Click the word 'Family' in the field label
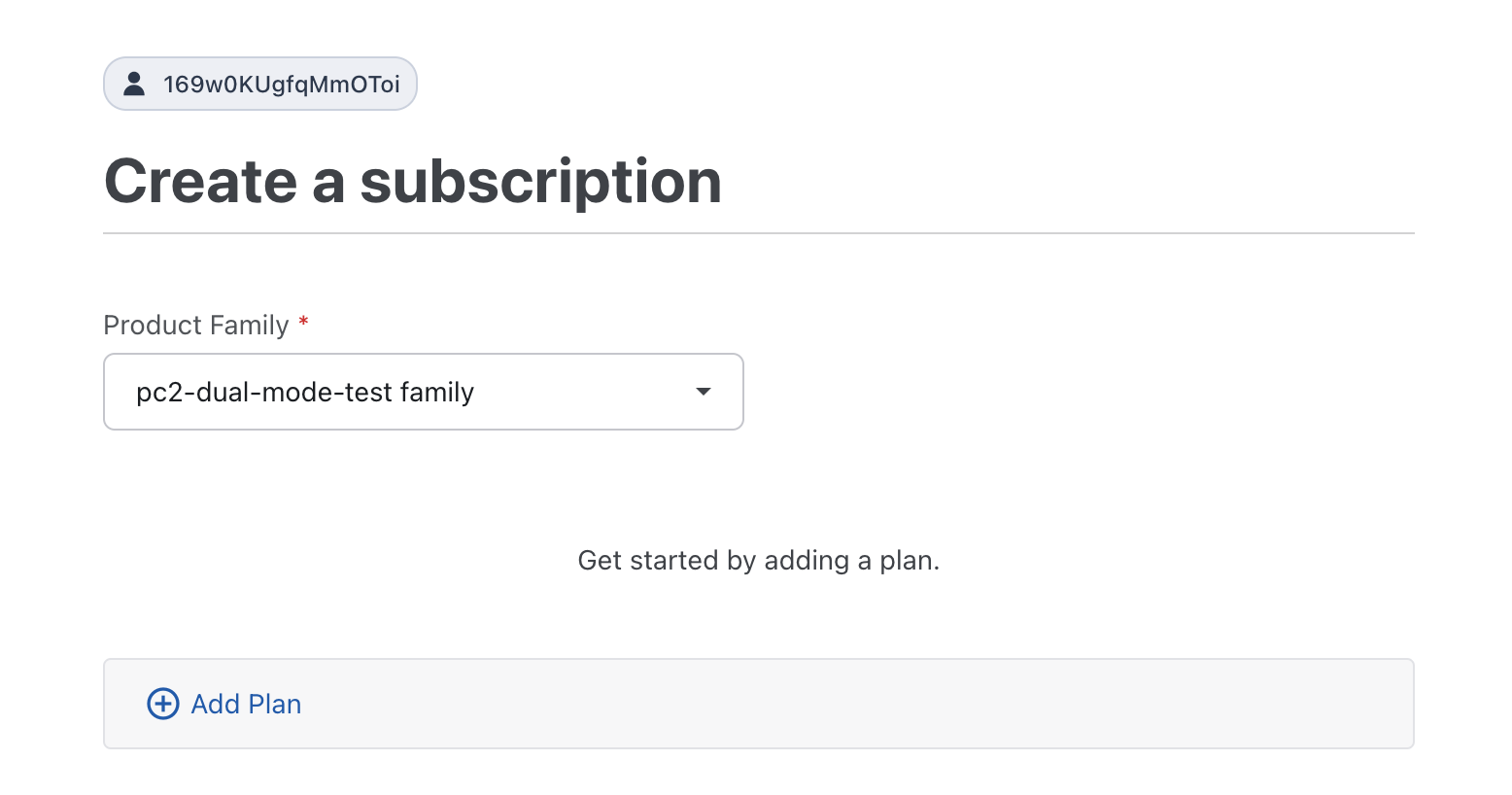 pos(249,325)
